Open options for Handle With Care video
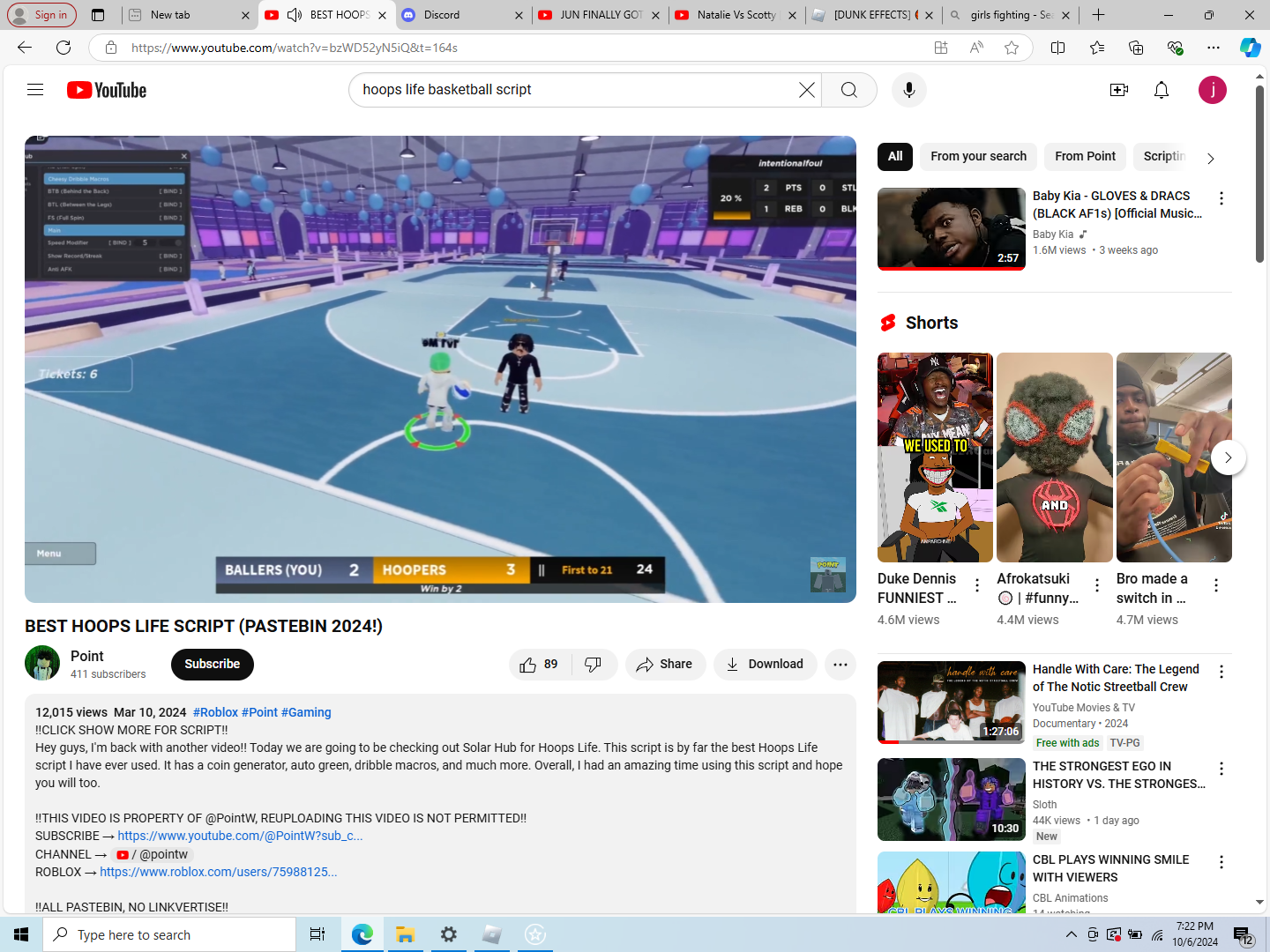Viewport: 1270px width, 952px height. click(1221, 672)
